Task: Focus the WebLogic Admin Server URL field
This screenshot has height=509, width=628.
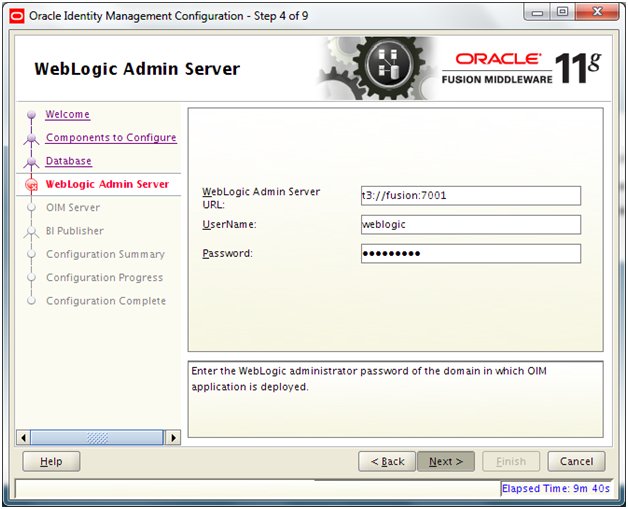Action: coord(471,196)
